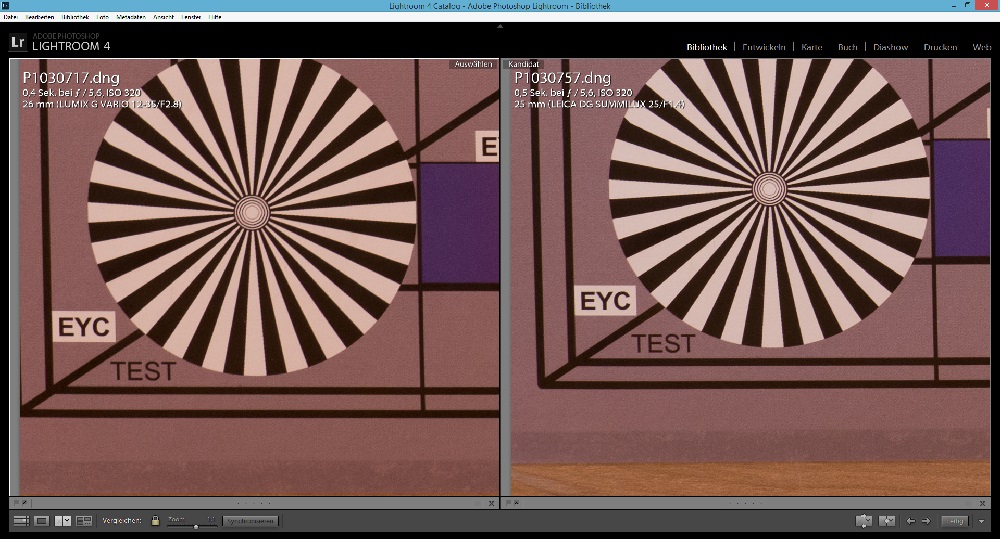Image resolution: width=1001 pixels, height=539 pixels.
Task: Switch to Grid view icon in toolbar
Action: [x=21, y=521]
